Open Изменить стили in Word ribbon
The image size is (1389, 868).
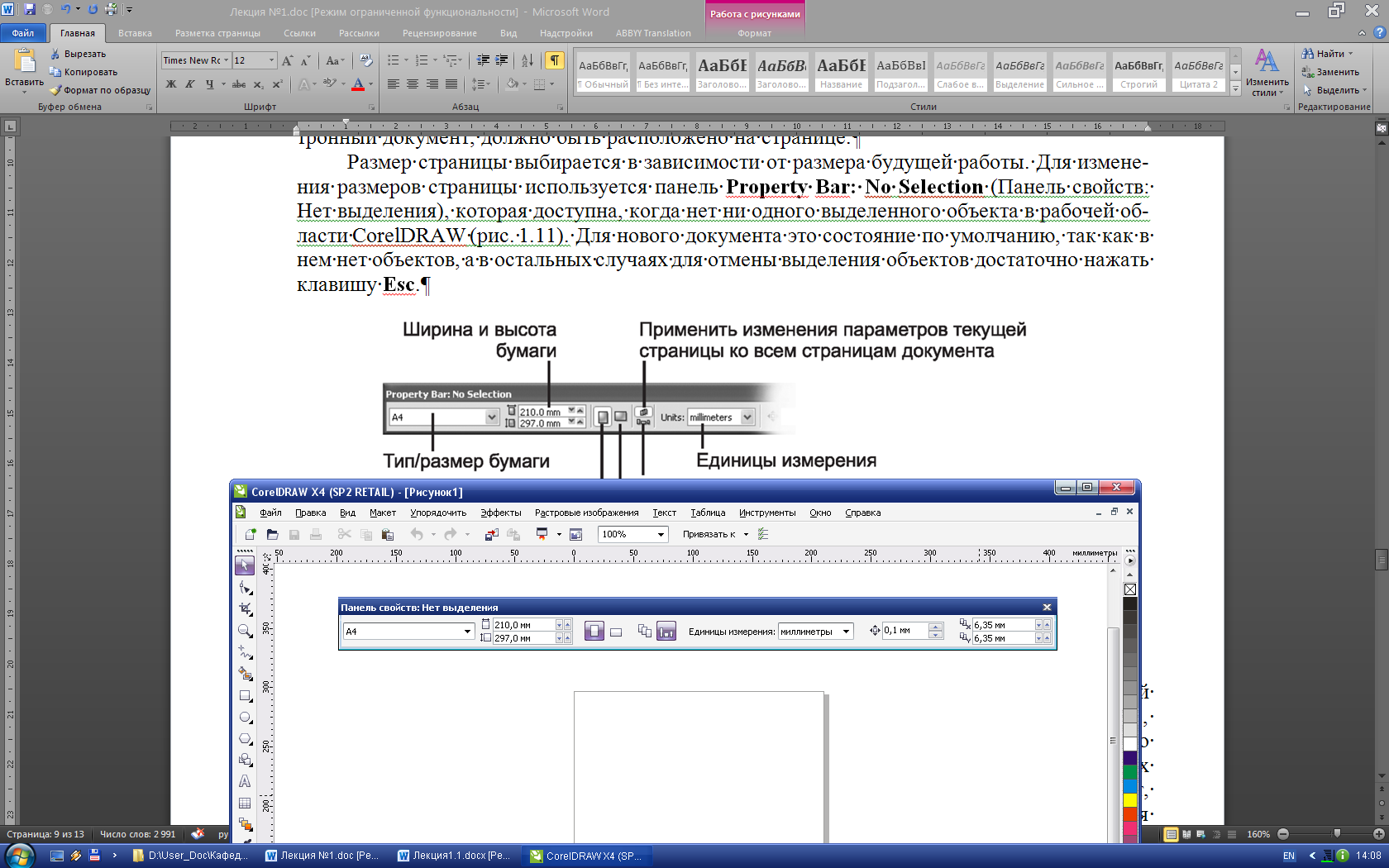[1267, 72]
